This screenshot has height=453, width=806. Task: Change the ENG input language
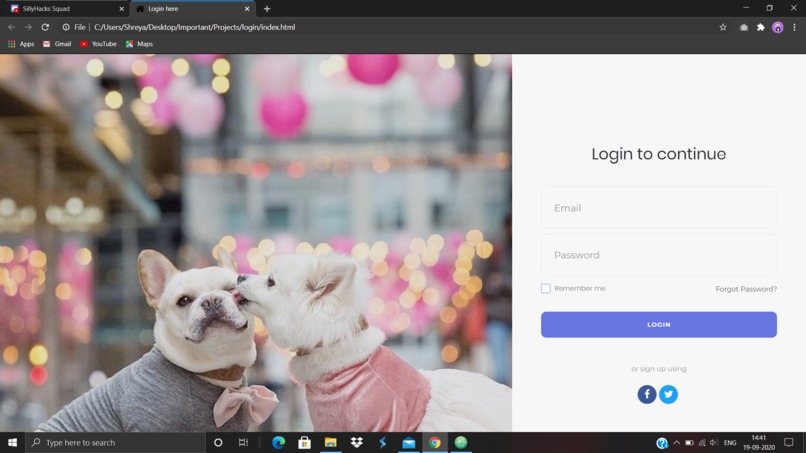pos(730,443)
